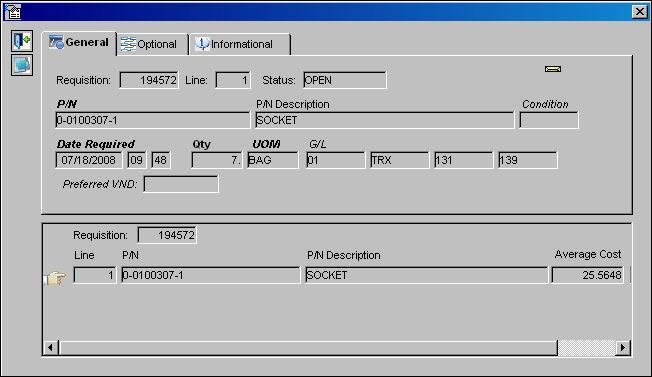Click the upper Requisition field 194572
652x377 pixels.
pyautogui.click(x=149, y=80)
